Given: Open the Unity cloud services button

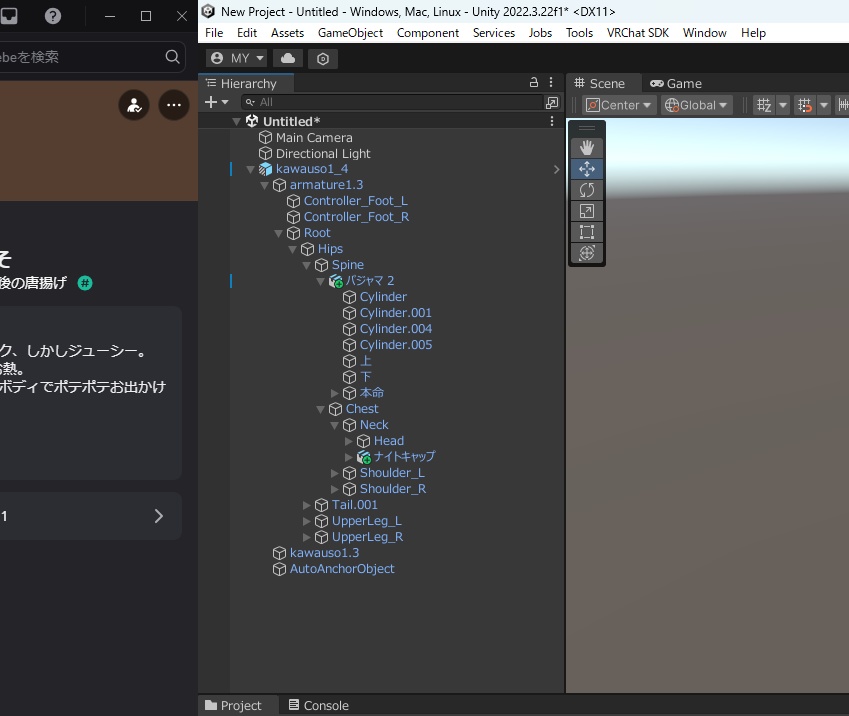Looking at the screenshot, I should (288, 58).
